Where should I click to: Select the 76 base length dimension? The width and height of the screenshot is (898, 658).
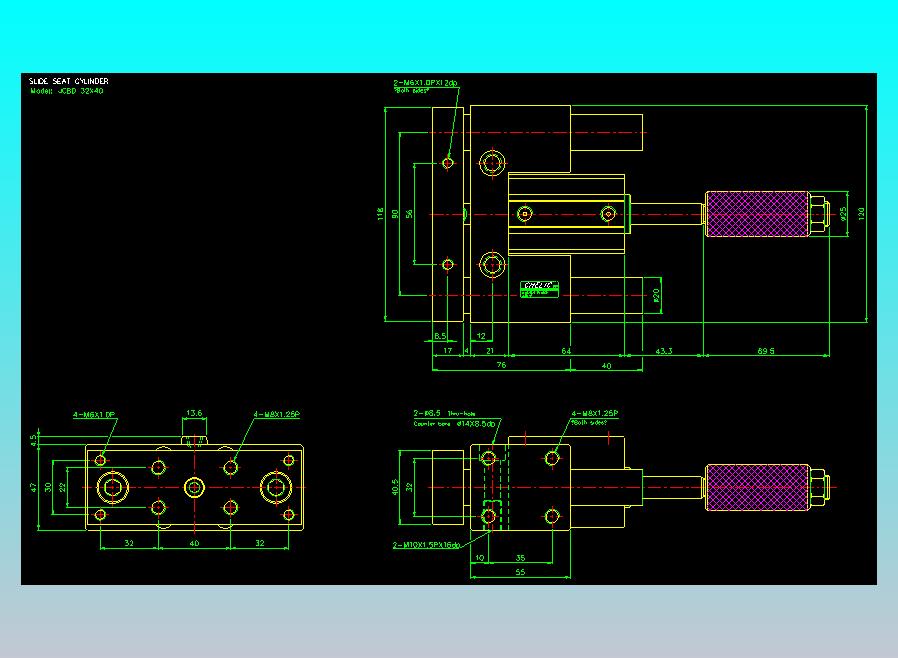(x=501, y=365)
